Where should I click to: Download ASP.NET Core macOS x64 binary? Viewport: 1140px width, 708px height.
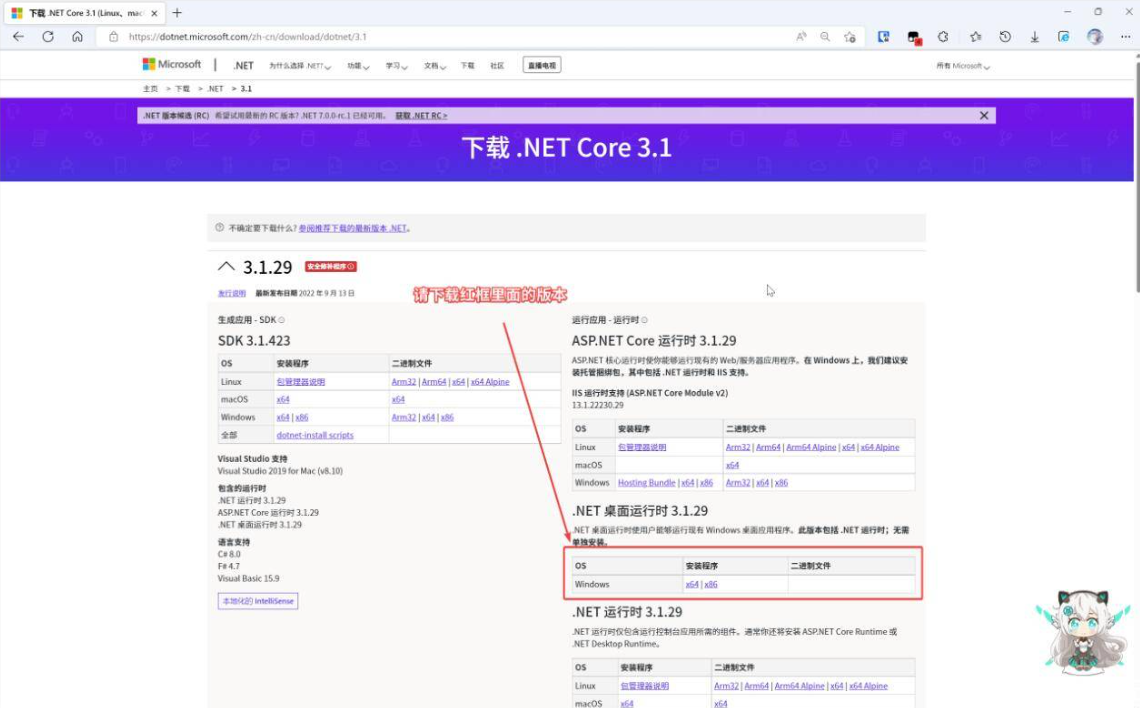pyautogui.click(x=732, y=465)
